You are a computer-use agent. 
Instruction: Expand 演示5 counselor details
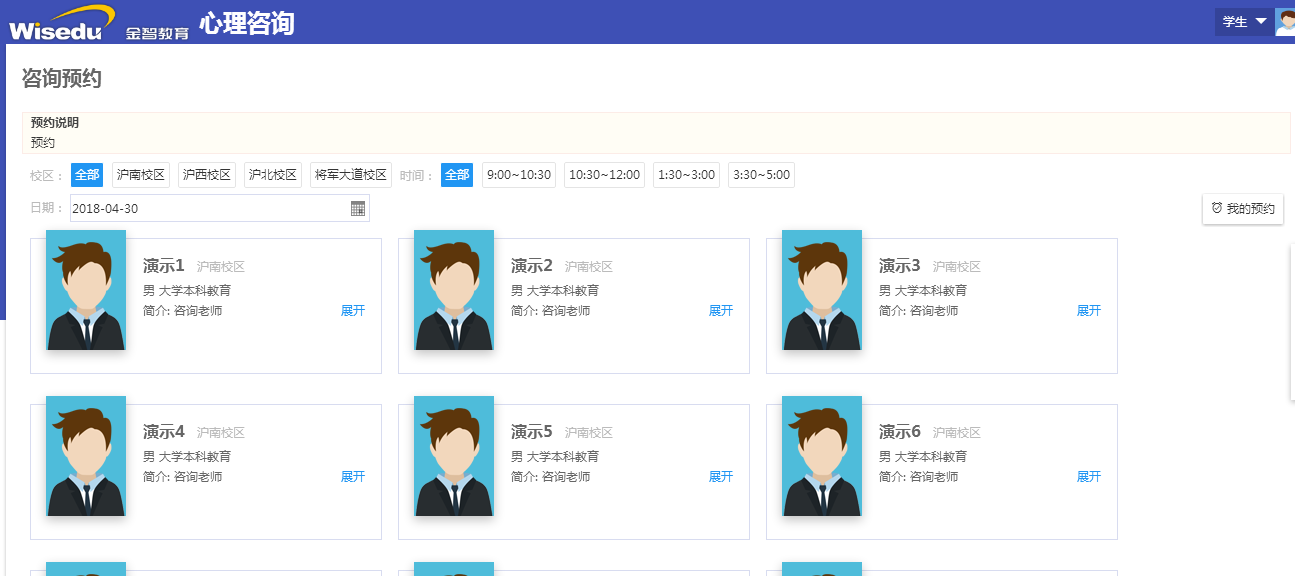tap(721, 477)
